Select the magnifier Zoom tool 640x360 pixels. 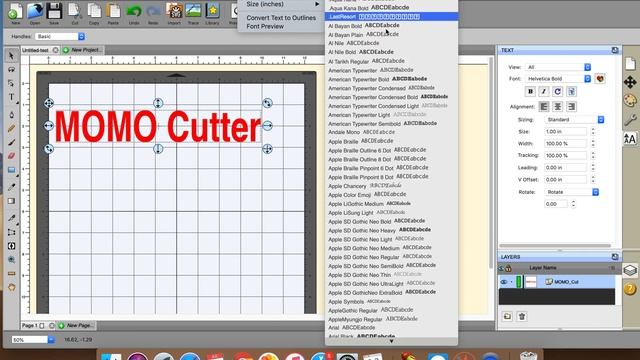11,260
